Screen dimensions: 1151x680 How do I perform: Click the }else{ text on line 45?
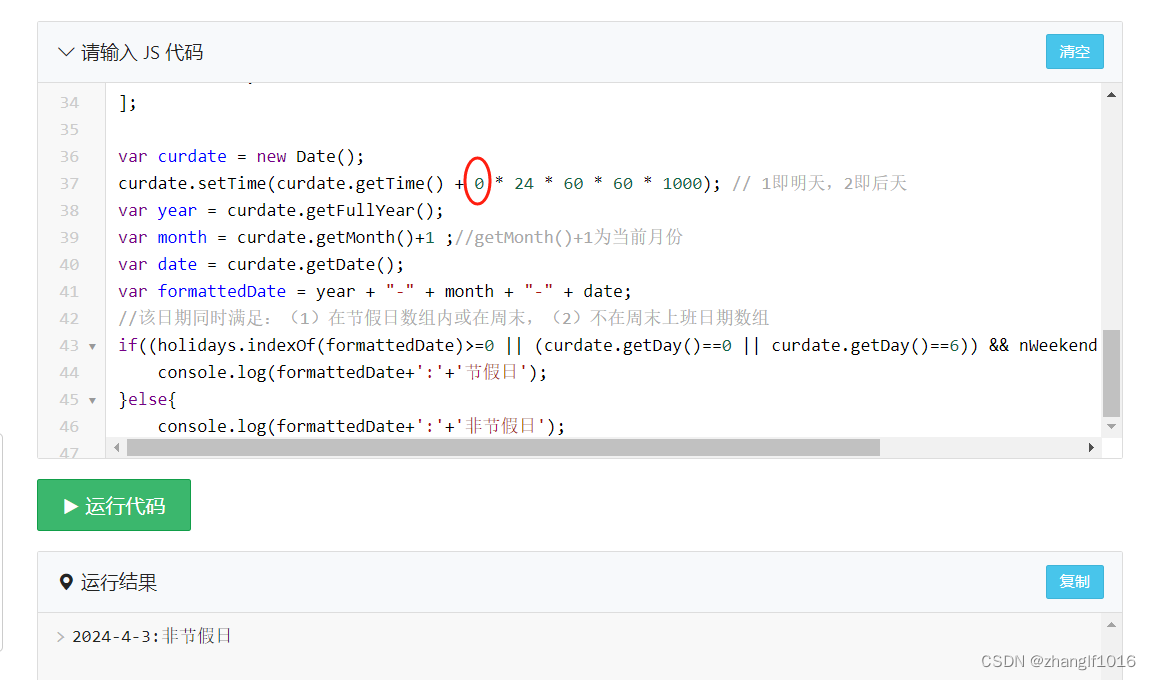point(148,399)
